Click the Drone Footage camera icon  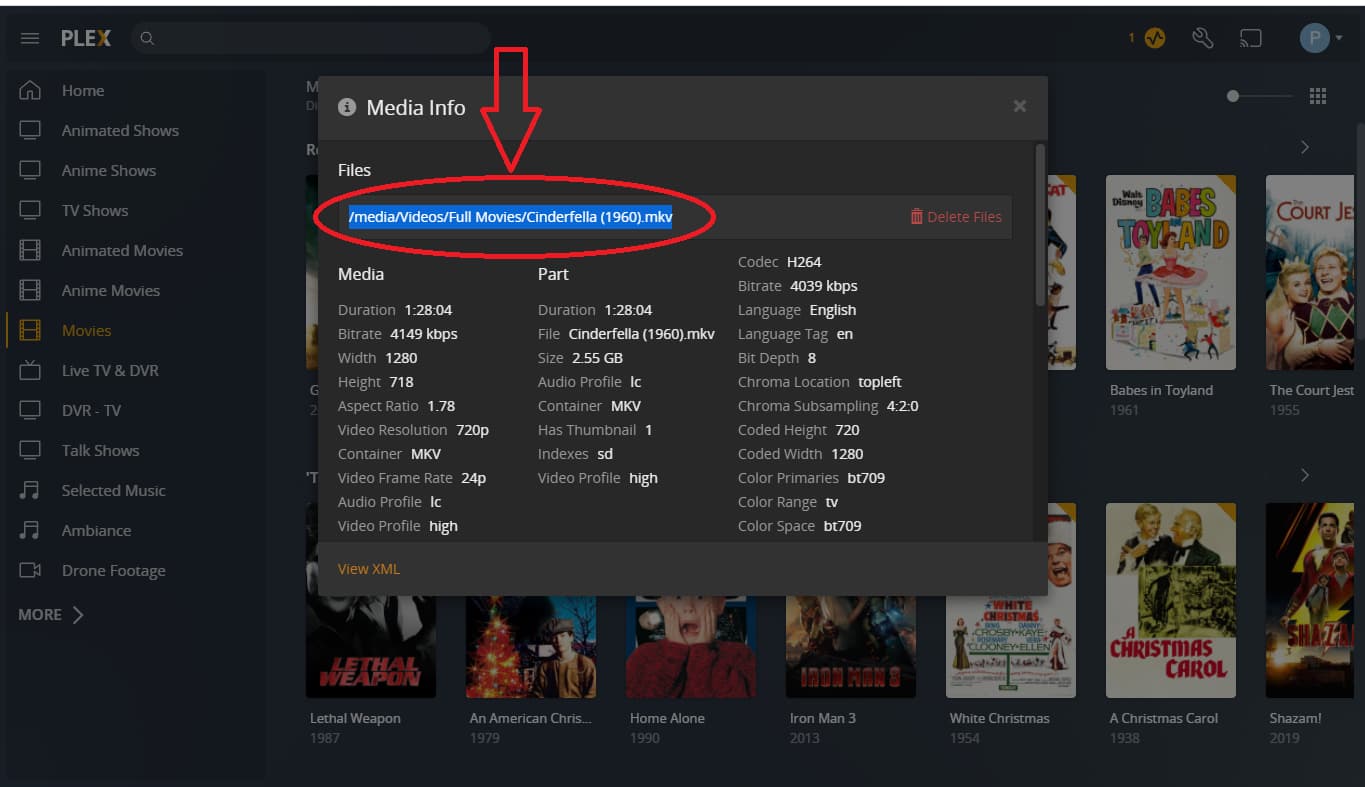(30, 570)
